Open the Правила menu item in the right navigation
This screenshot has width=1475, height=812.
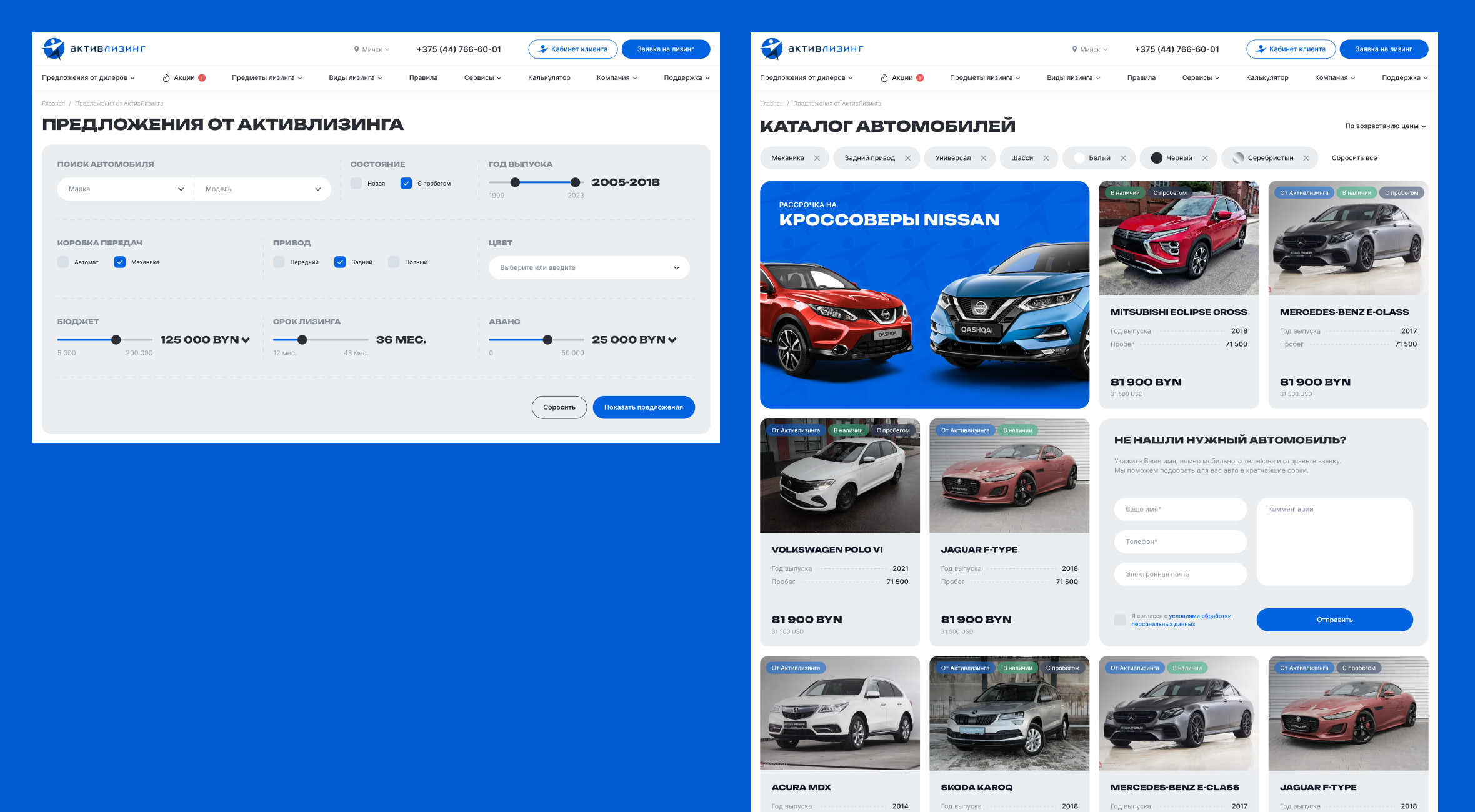1141,78
